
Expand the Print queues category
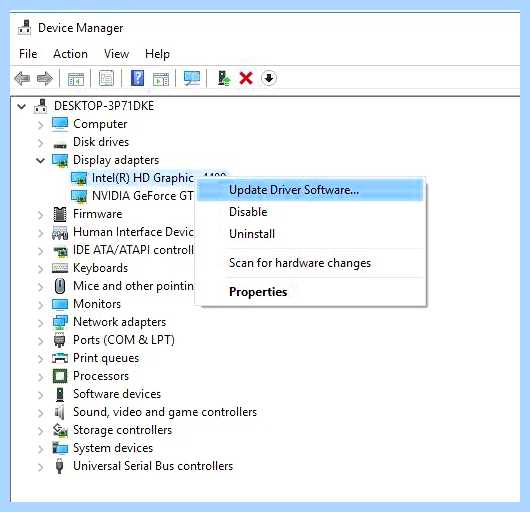(41, 359)
